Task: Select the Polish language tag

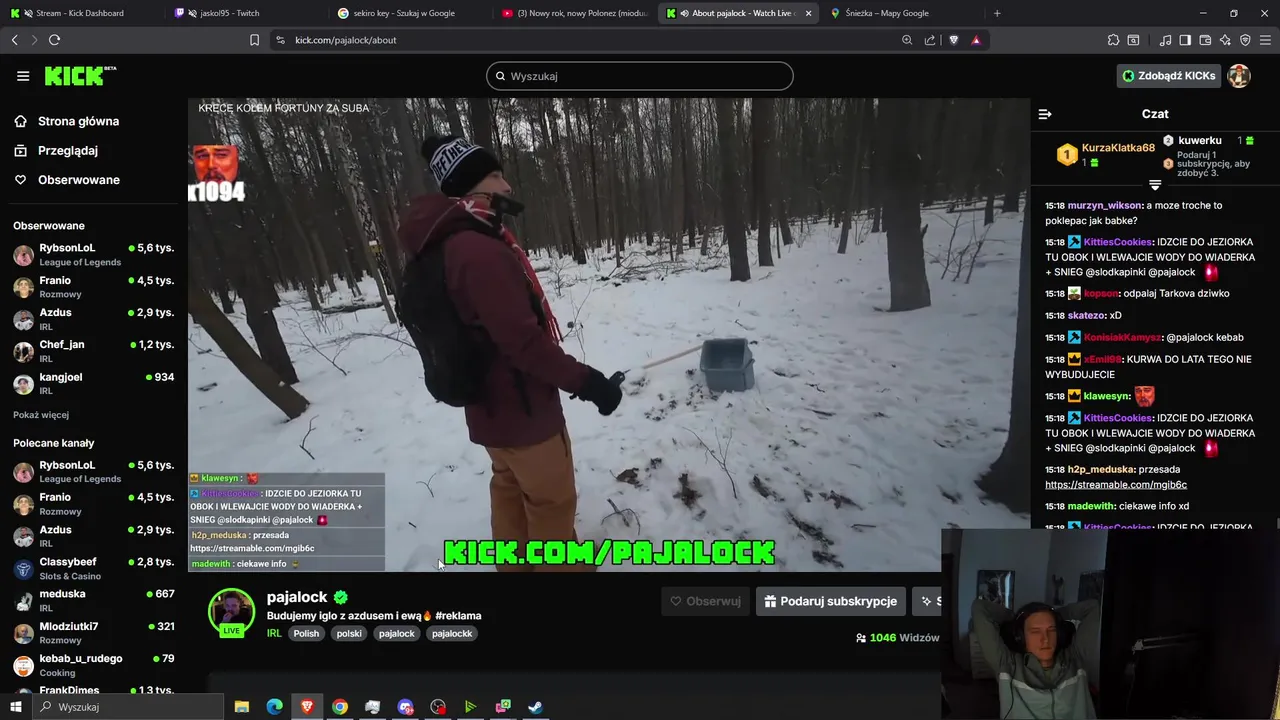Action: click(306, 633)
